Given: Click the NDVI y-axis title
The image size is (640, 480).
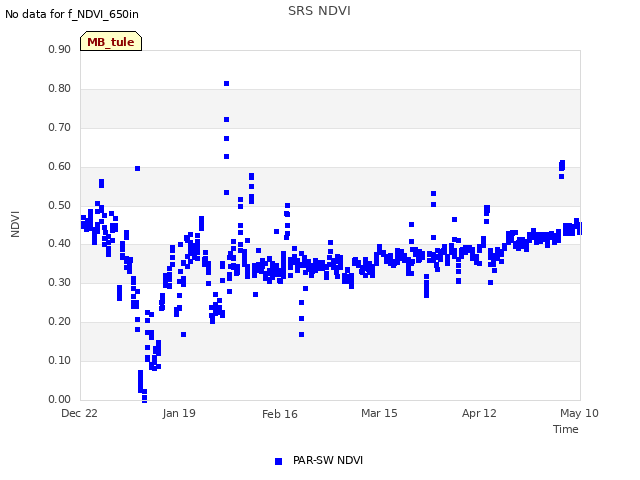Looking at the screenshot, I should pyautogui.click(x=15, y=224).
